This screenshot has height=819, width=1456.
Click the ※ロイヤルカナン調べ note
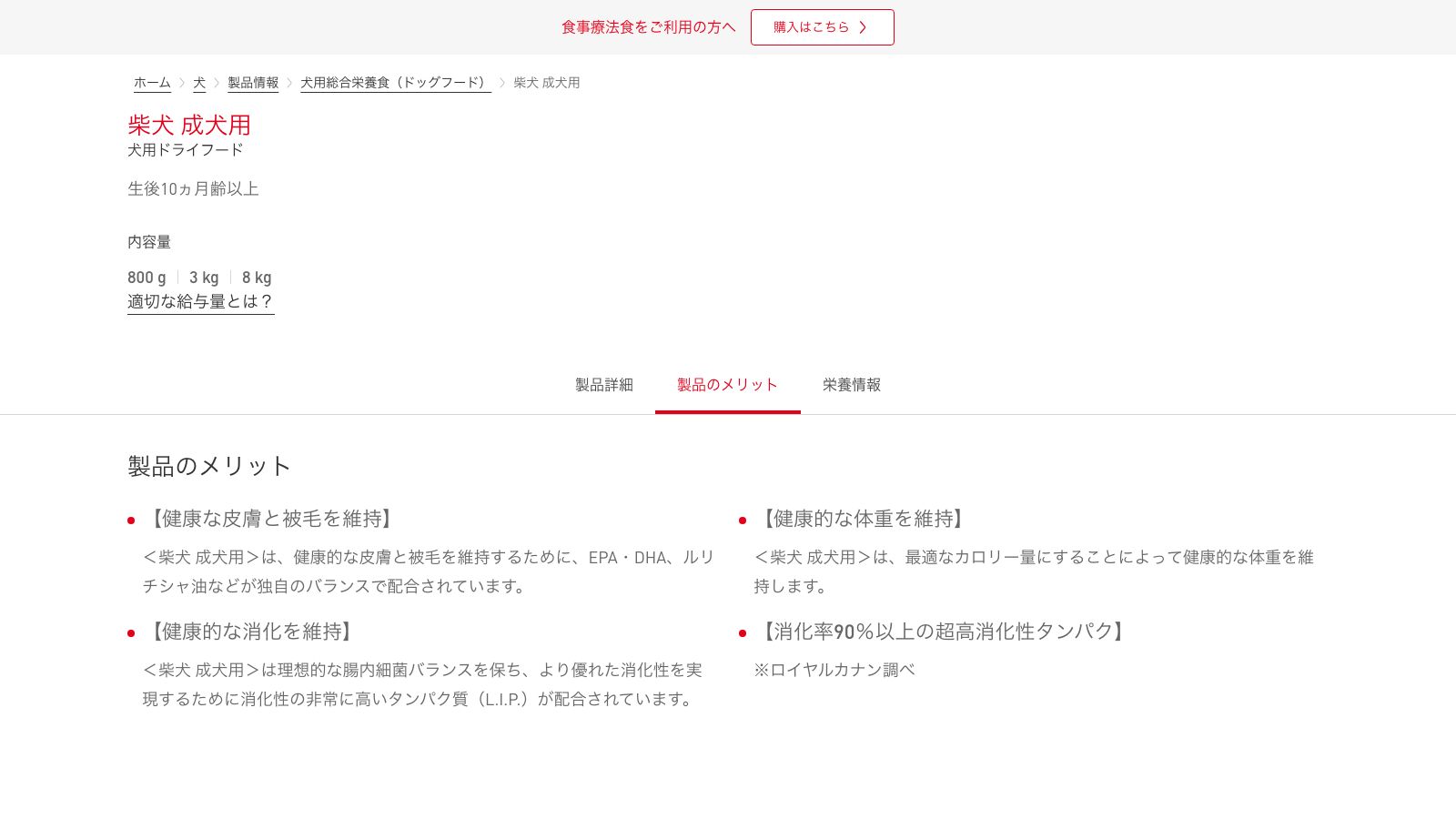pyautogui.click(x=834, y=670)
